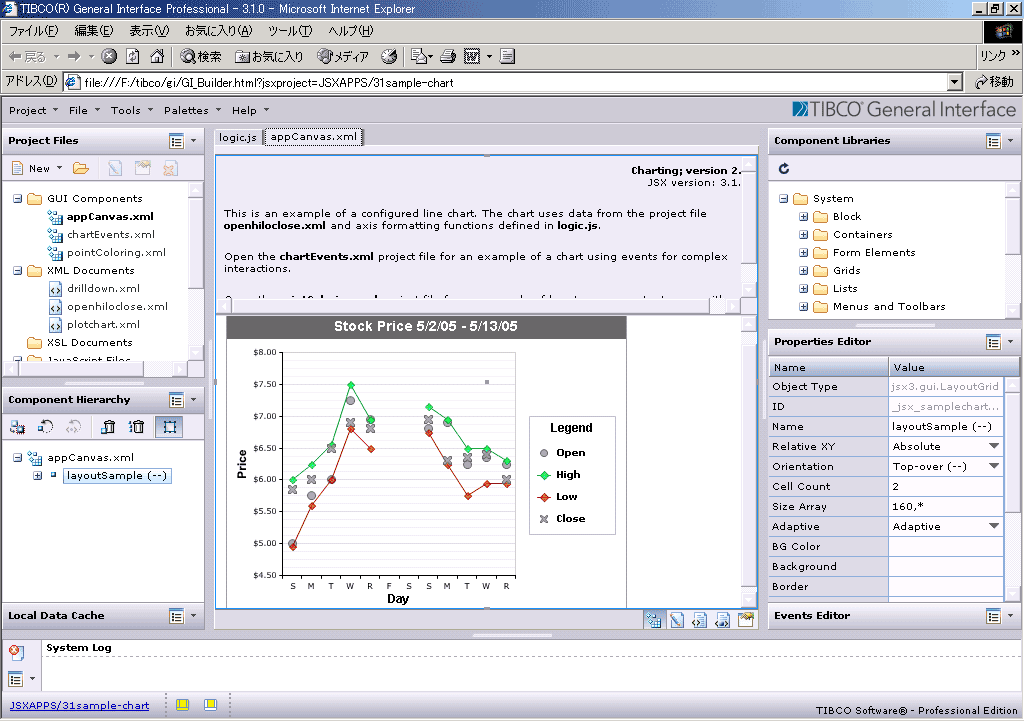Open the Relative XY dropdown arrow
Image resolution: width=1024 pixels, height=721 pixels.
point(994,446)
